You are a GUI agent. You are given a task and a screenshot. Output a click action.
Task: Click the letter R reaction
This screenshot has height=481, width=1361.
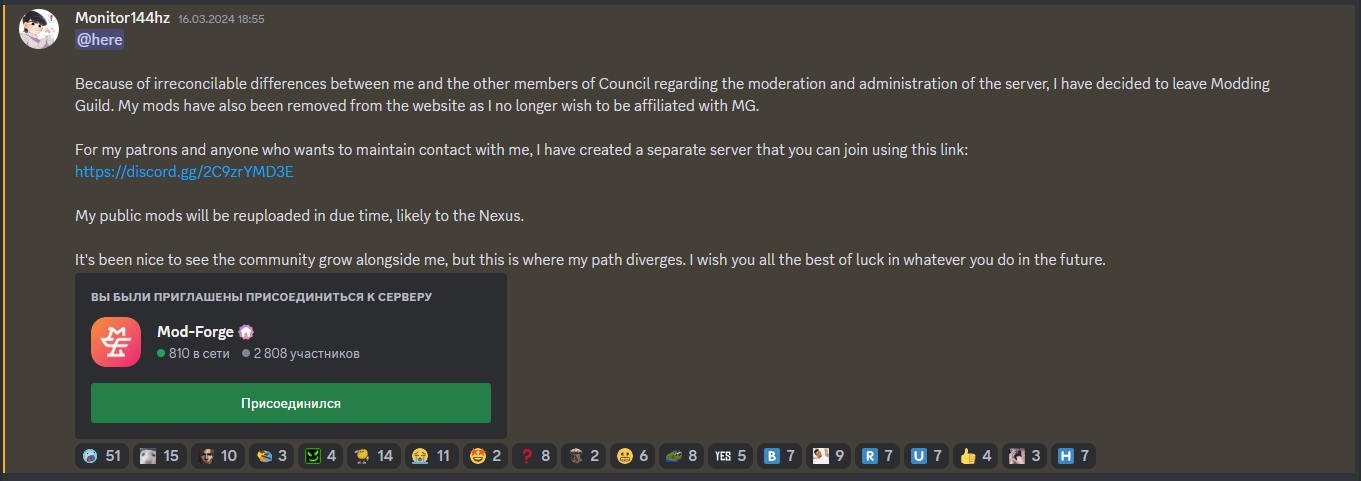(x=878, y=456)
